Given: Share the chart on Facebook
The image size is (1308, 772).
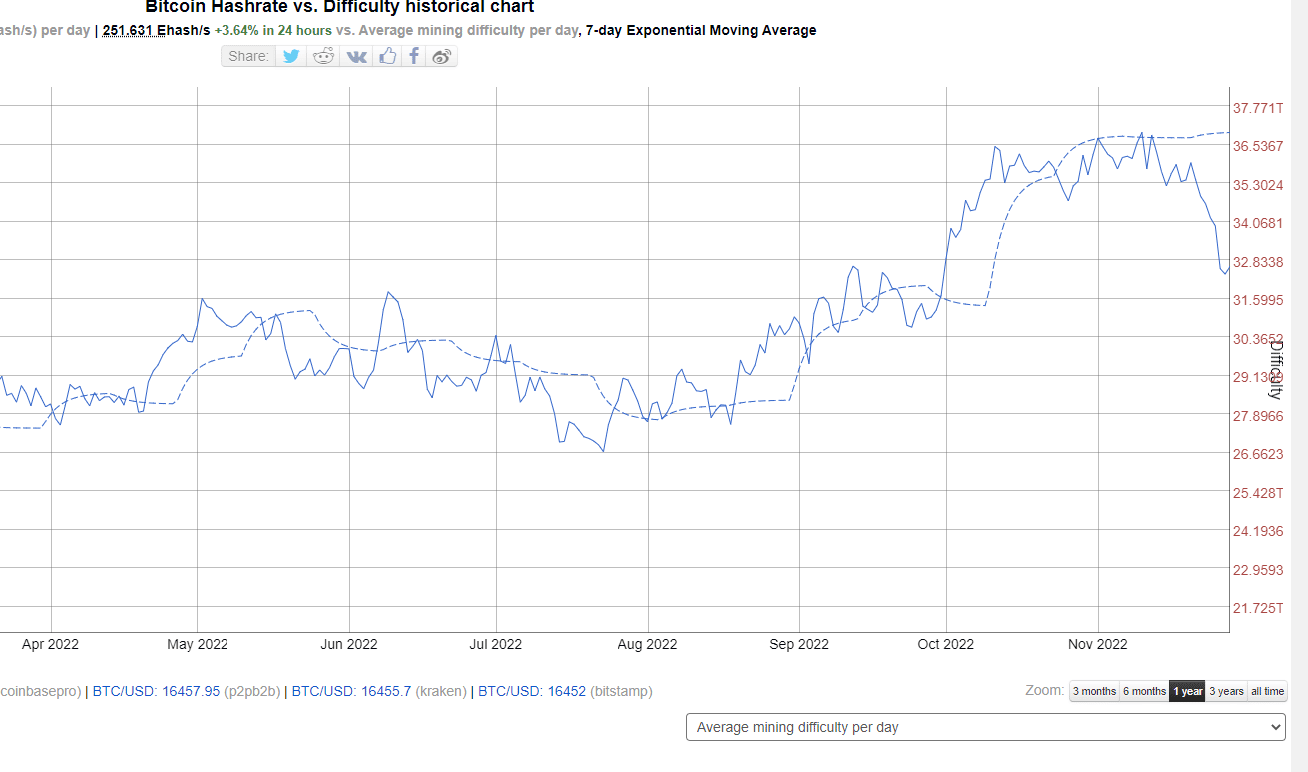Looking at the screenshot, I should (x=414, y=56).
